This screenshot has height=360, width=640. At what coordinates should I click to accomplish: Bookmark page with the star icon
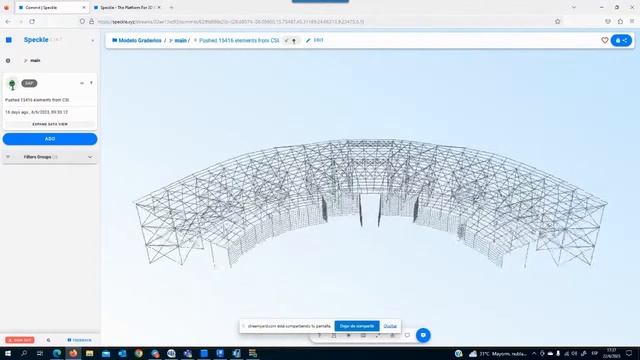[x=558, y=21]
